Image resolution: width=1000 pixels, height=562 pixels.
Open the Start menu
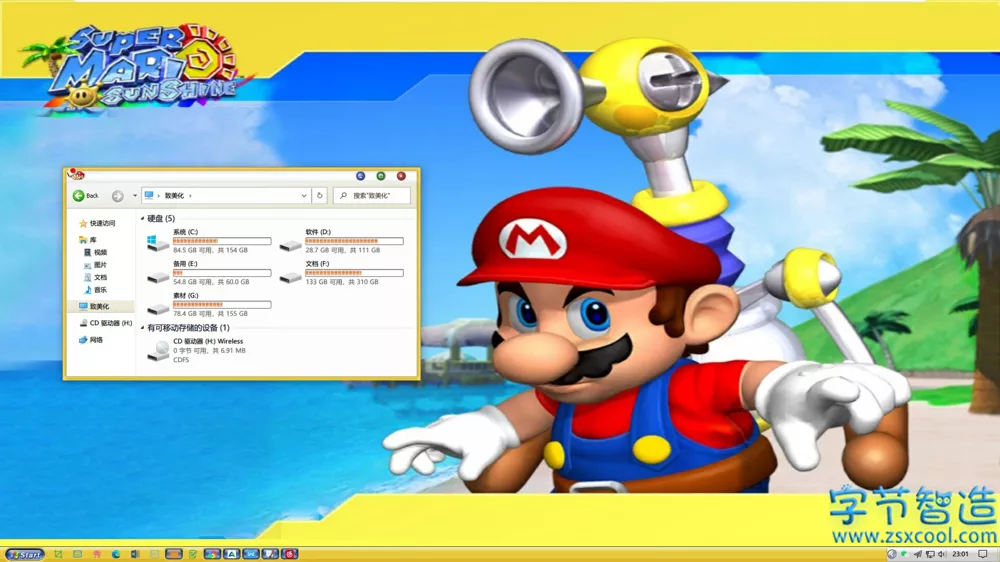[x=25, y=554]
